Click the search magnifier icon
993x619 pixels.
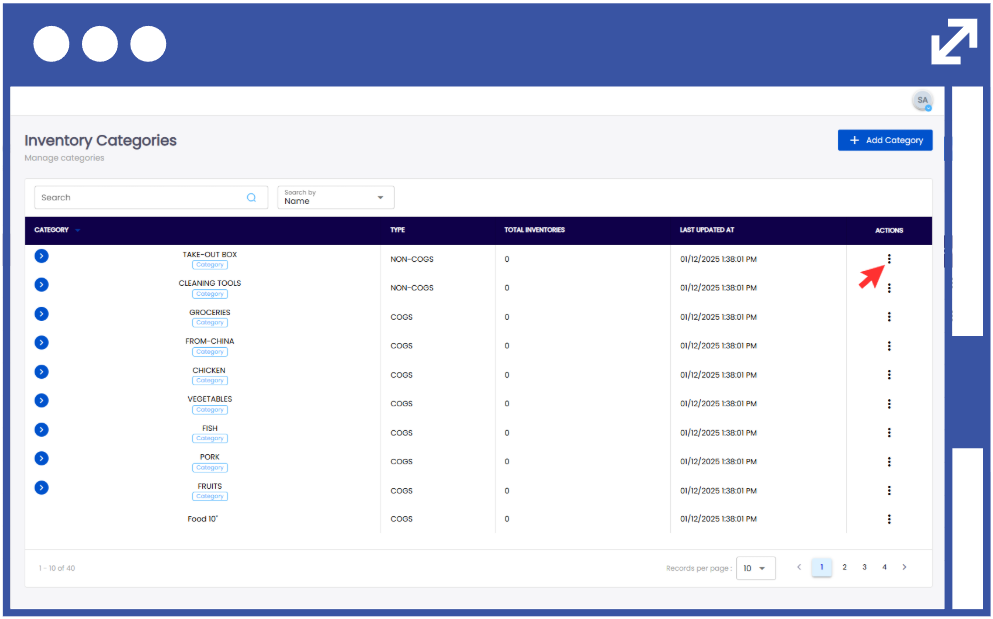click(251, 198)
